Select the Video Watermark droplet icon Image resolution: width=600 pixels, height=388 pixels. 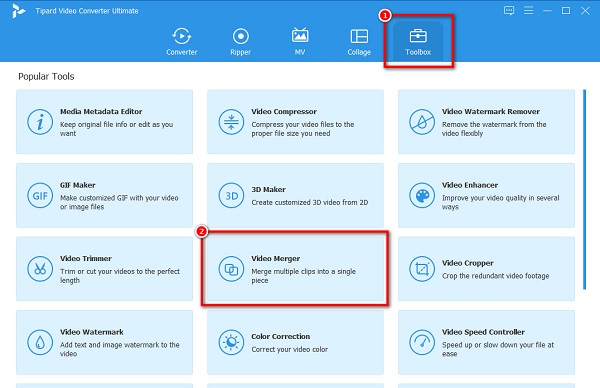click(x=40, y=342)
